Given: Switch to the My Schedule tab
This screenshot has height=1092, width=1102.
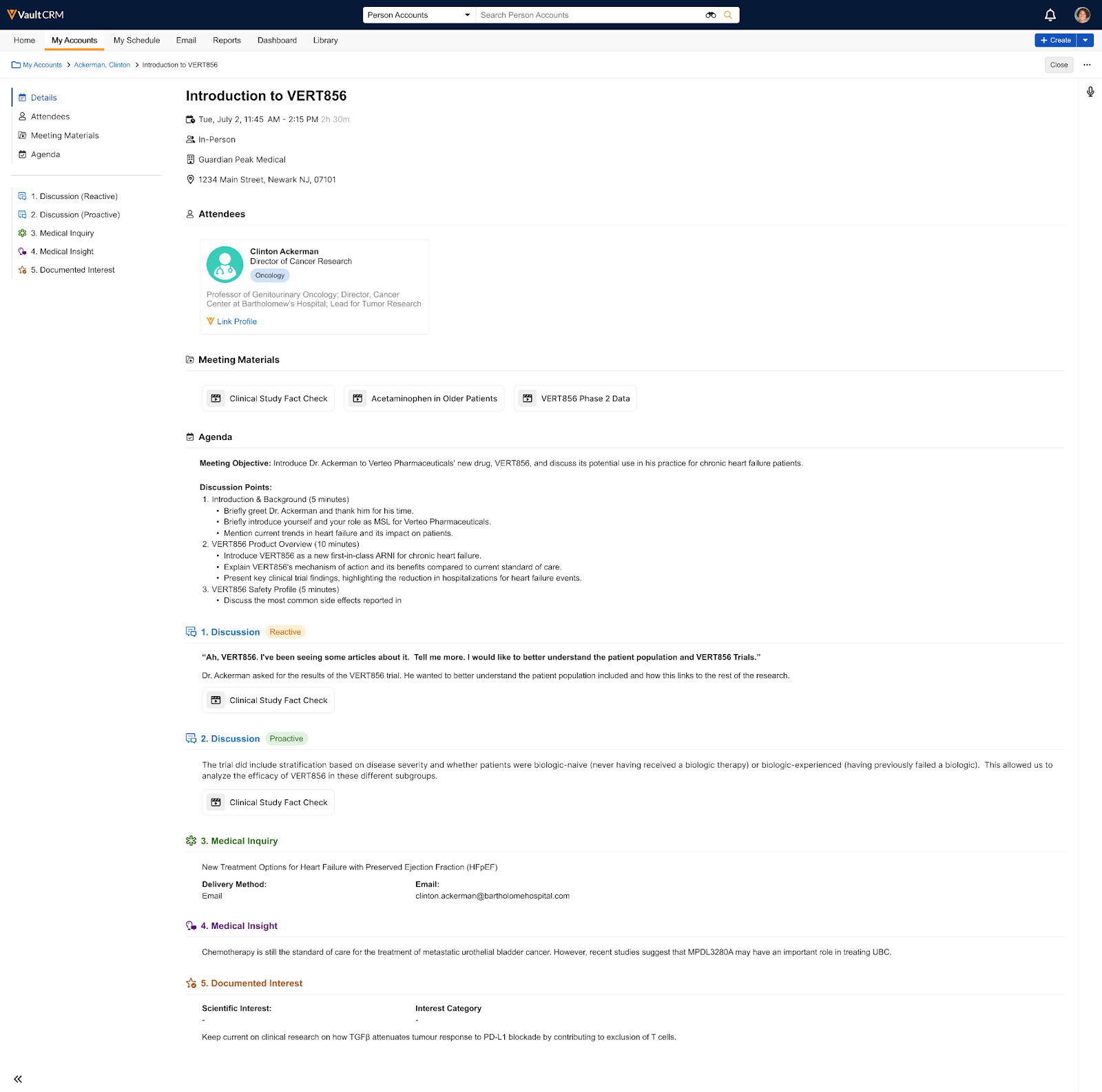Looking at the screenshot, I should tap(136, 41).
